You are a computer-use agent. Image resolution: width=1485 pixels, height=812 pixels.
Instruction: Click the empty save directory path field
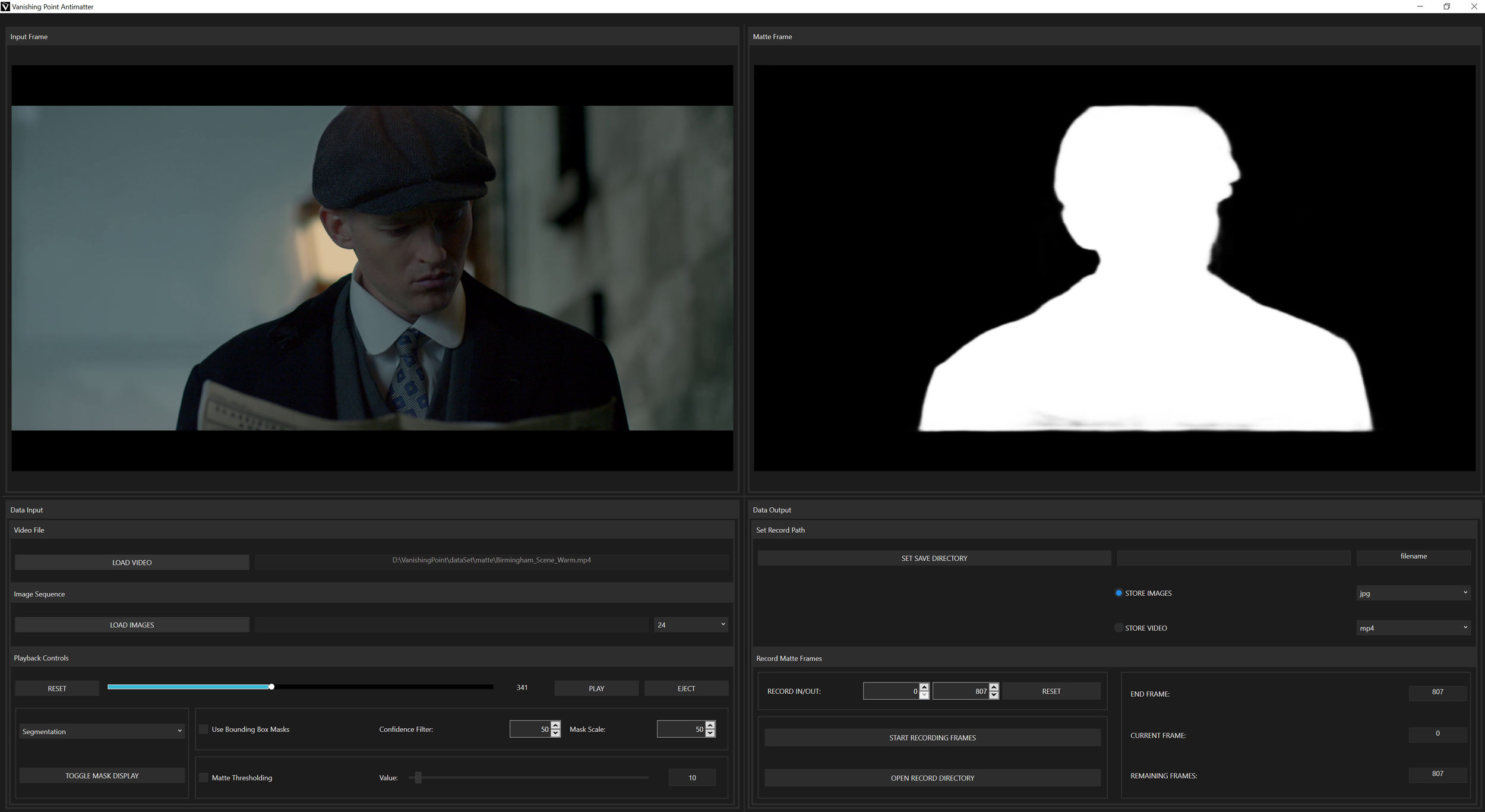point(1234,558)
